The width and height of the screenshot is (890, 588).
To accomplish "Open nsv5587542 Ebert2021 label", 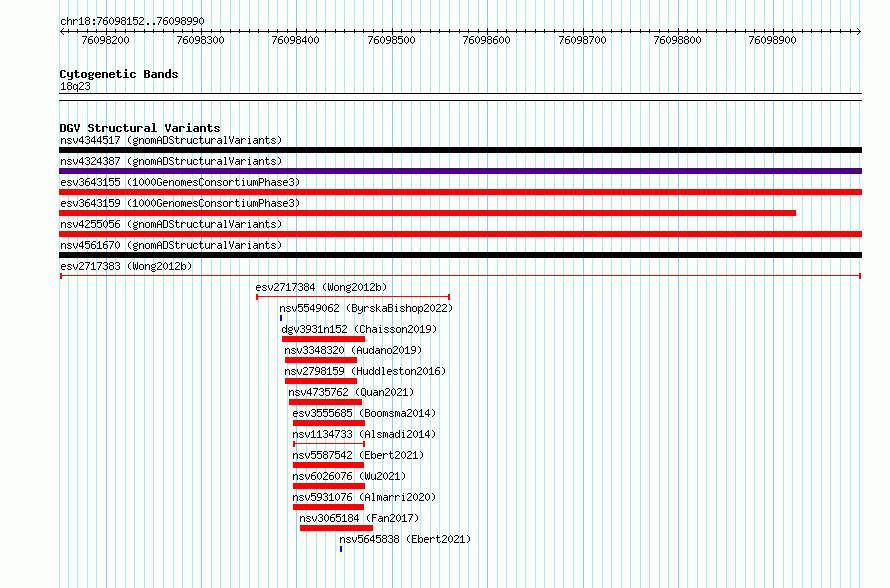I will 358,455.
